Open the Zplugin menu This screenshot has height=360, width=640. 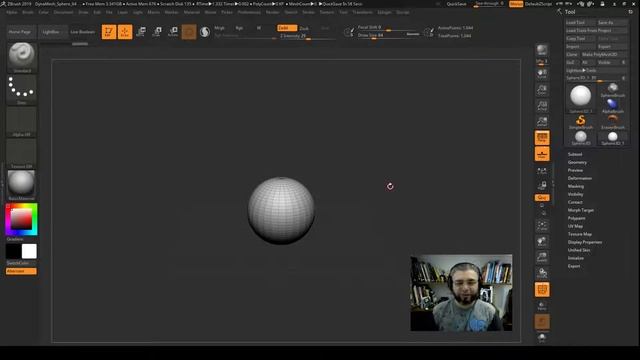point(384,12)
